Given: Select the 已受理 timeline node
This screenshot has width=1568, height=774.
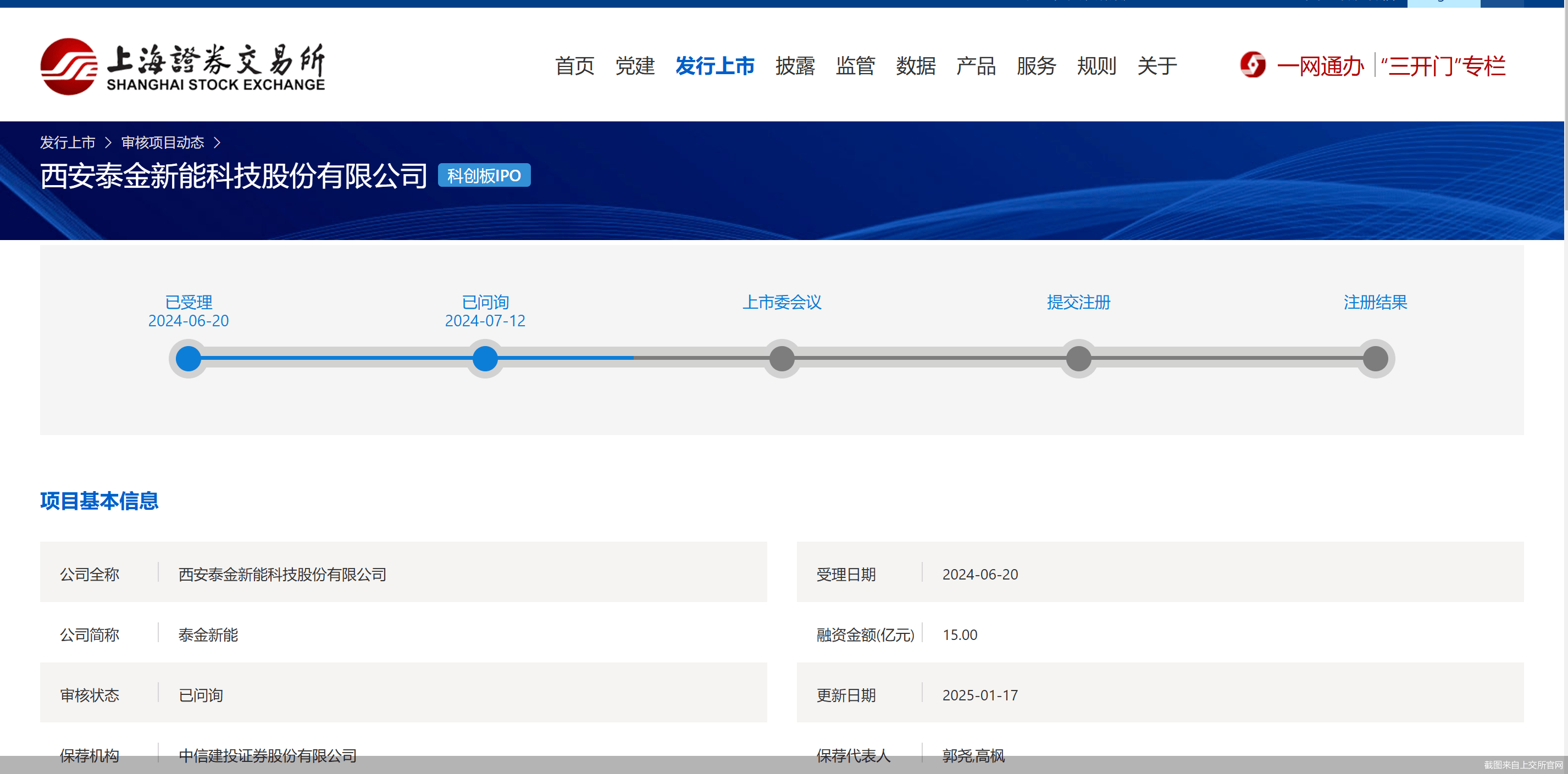Looking at the screenshot, I should (x=189, y=358).
